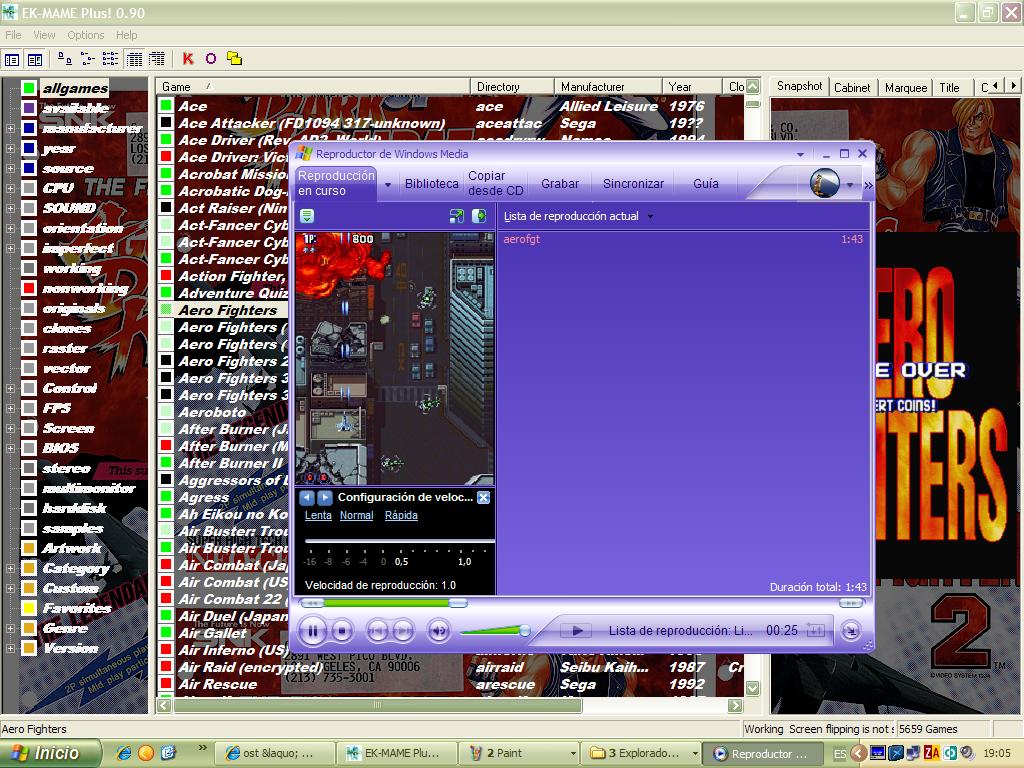1024x768 pixels.
Task: Select the available folder filter
Action: tap(75, 108)
